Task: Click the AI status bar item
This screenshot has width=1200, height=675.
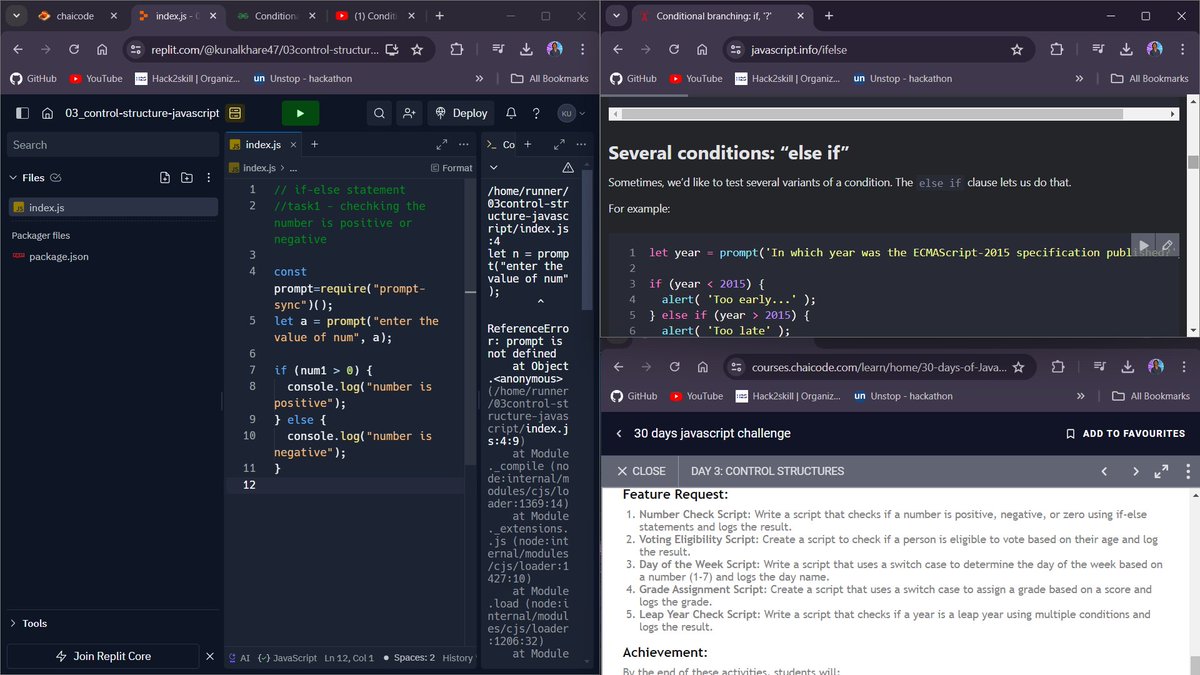Action: point(239,658)
